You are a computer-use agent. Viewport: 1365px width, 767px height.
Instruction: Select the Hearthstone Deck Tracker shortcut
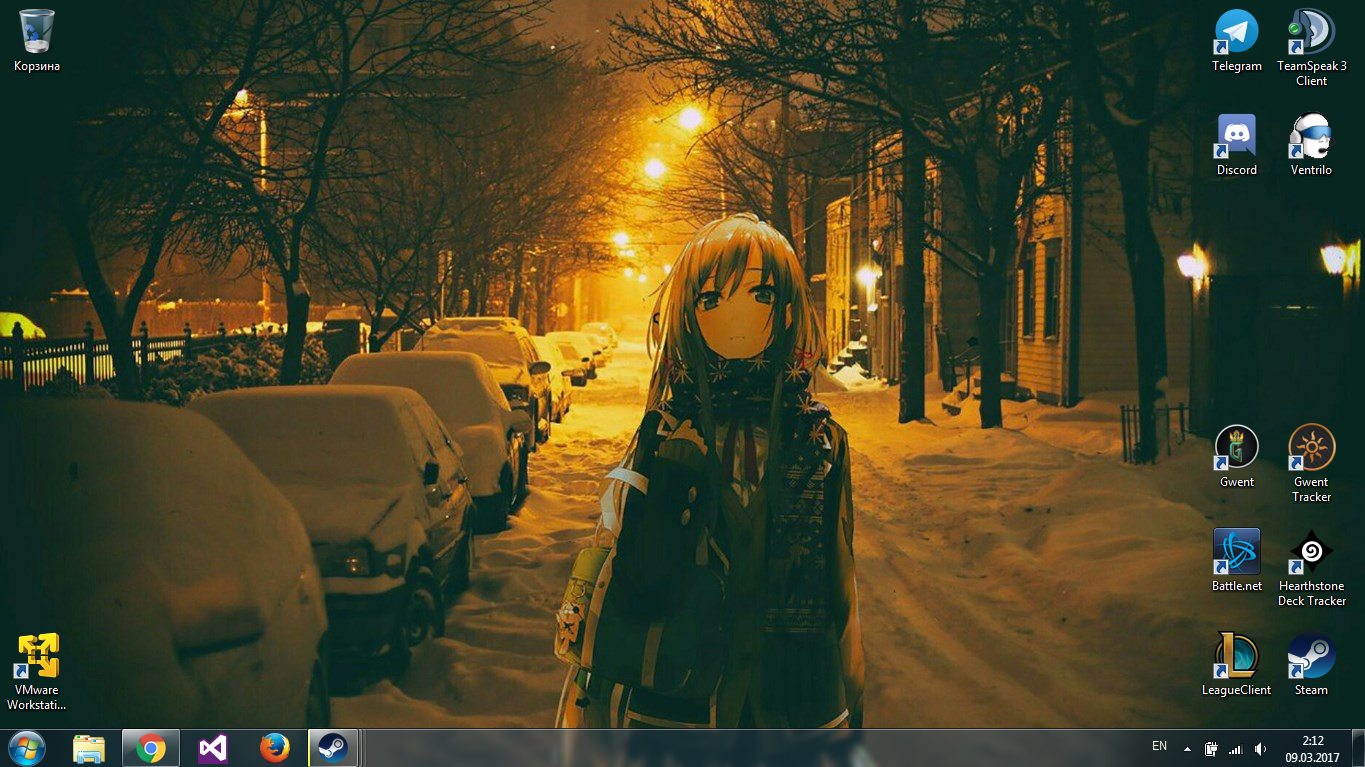pos(1311,568)
